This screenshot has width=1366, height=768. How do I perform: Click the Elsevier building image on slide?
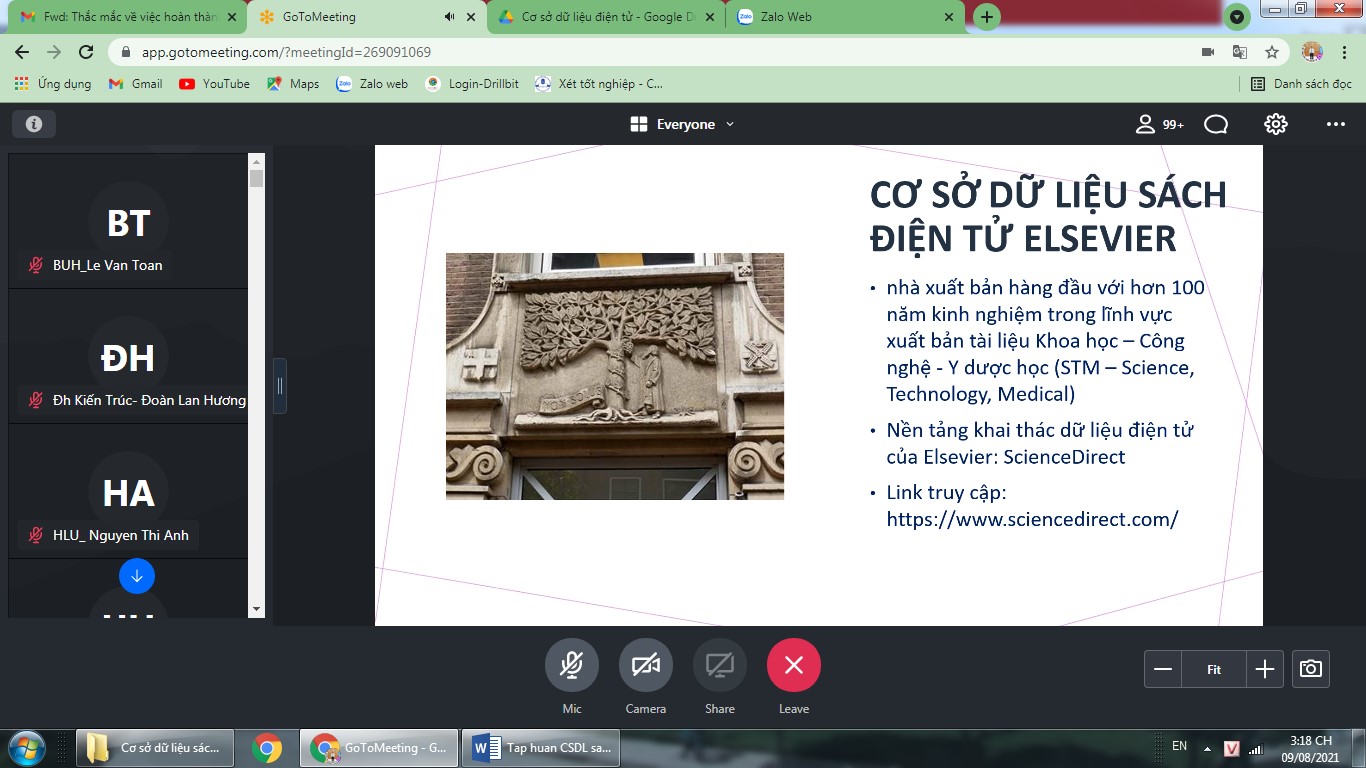(615, 376)
